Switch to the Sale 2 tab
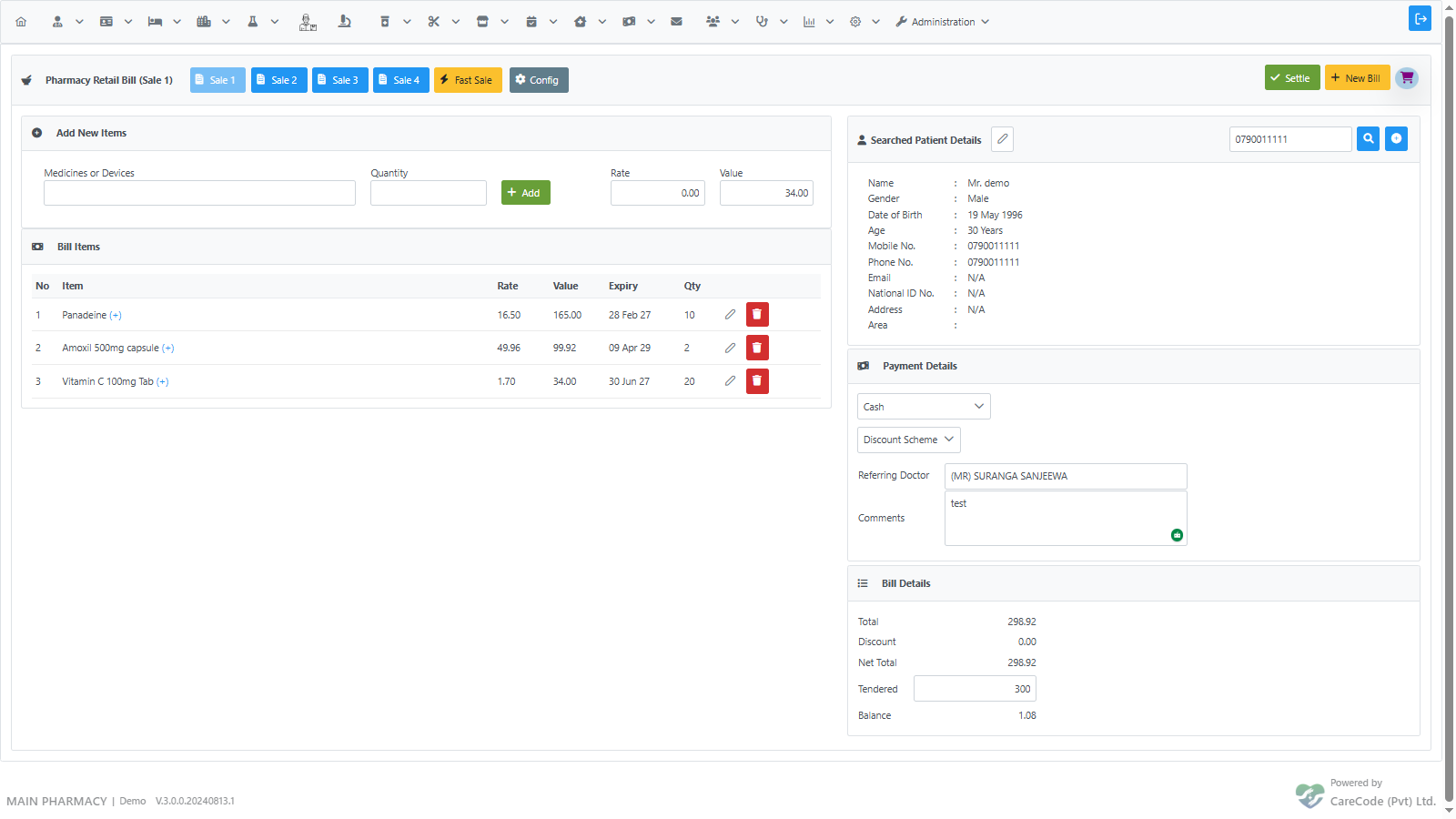Viewport: 1456px width, 819px height. (x=279, y=80)
